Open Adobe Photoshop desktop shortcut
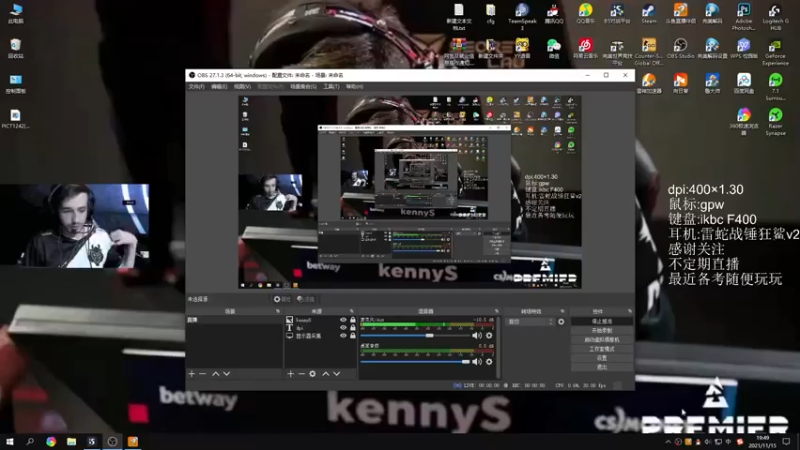This screenshot has width=800, height=450. tap(743, 17)
